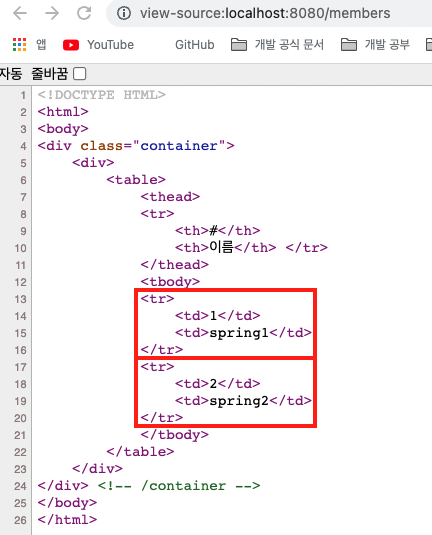Select the <body> opening tag on line 3

point(63,129)
